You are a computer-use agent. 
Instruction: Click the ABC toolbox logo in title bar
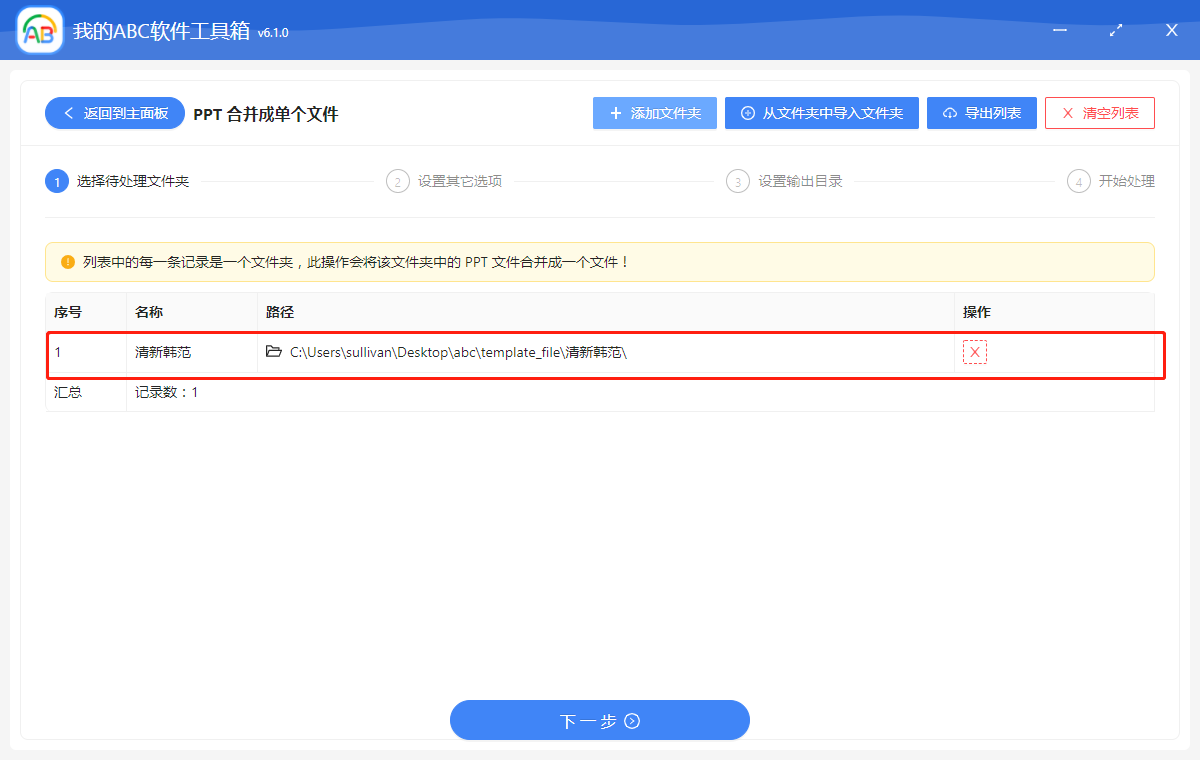click(x=38, y=30)
